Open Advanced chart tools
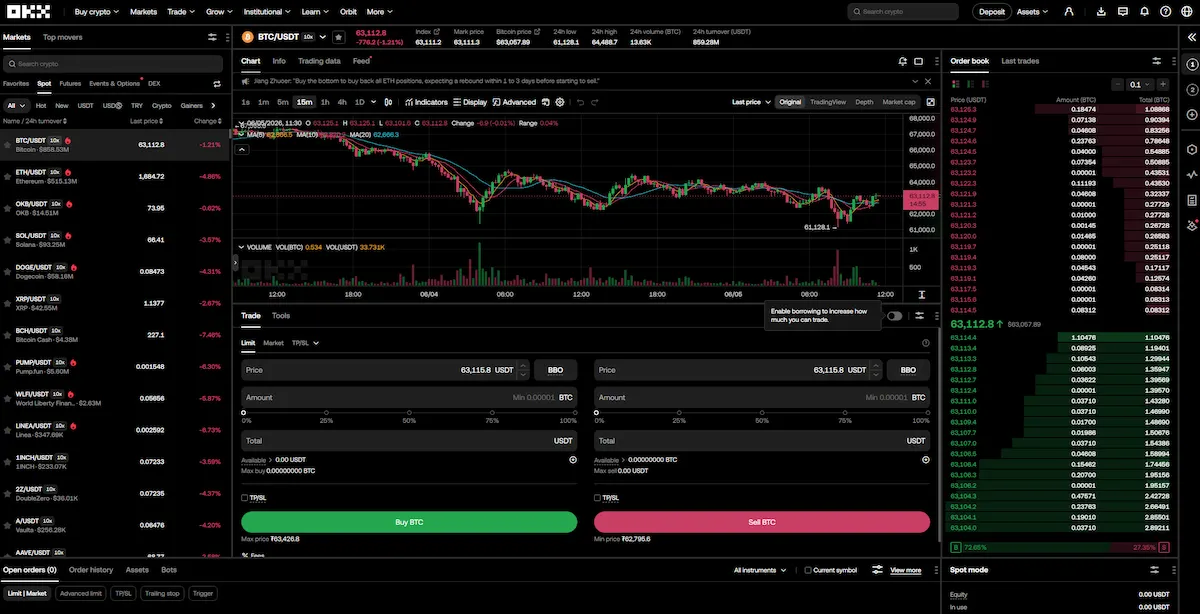Screen dimensions: 1200x614 click(514, 102)
